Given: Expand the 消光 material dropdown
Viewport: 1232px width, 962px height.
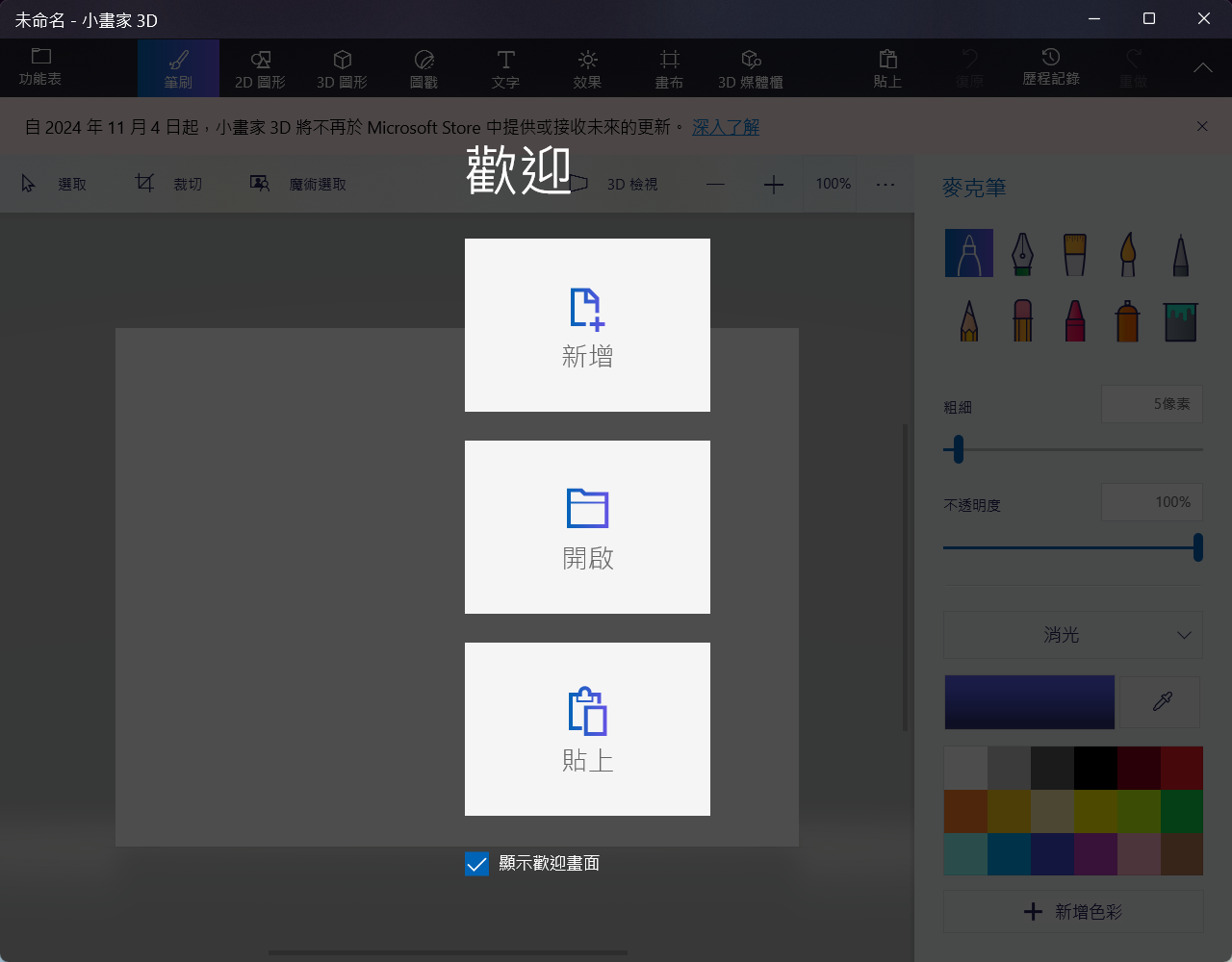Looking at the screenshot, I should (1073, 635).
